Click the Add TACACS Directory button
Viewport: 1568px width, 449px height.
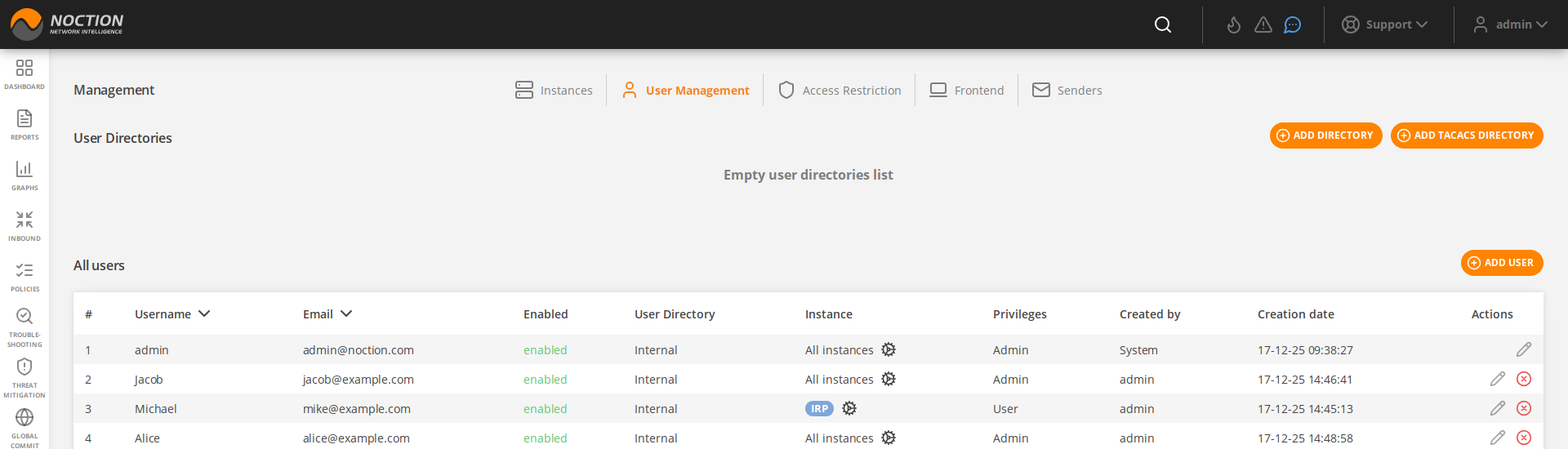1466,136
